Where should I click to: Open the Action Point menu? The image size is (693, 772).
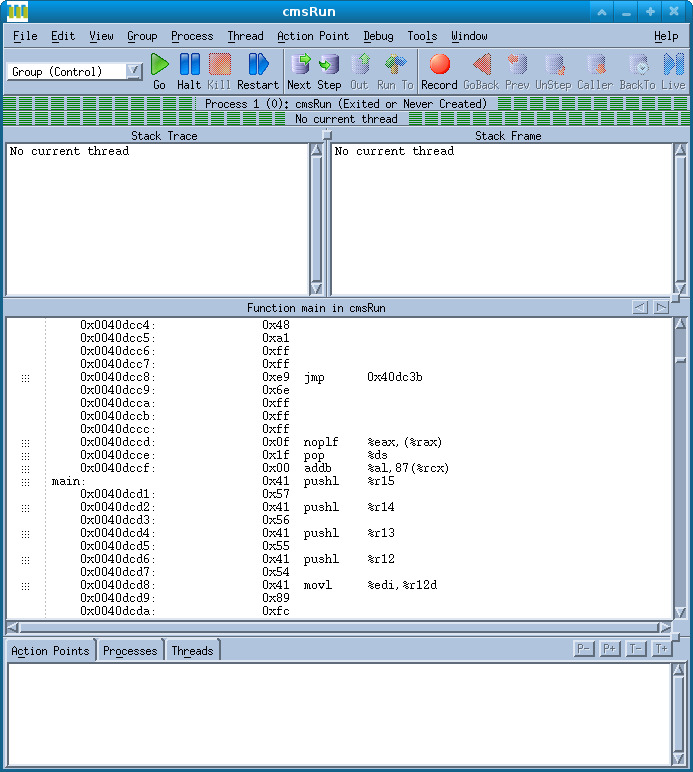(313, 36)
